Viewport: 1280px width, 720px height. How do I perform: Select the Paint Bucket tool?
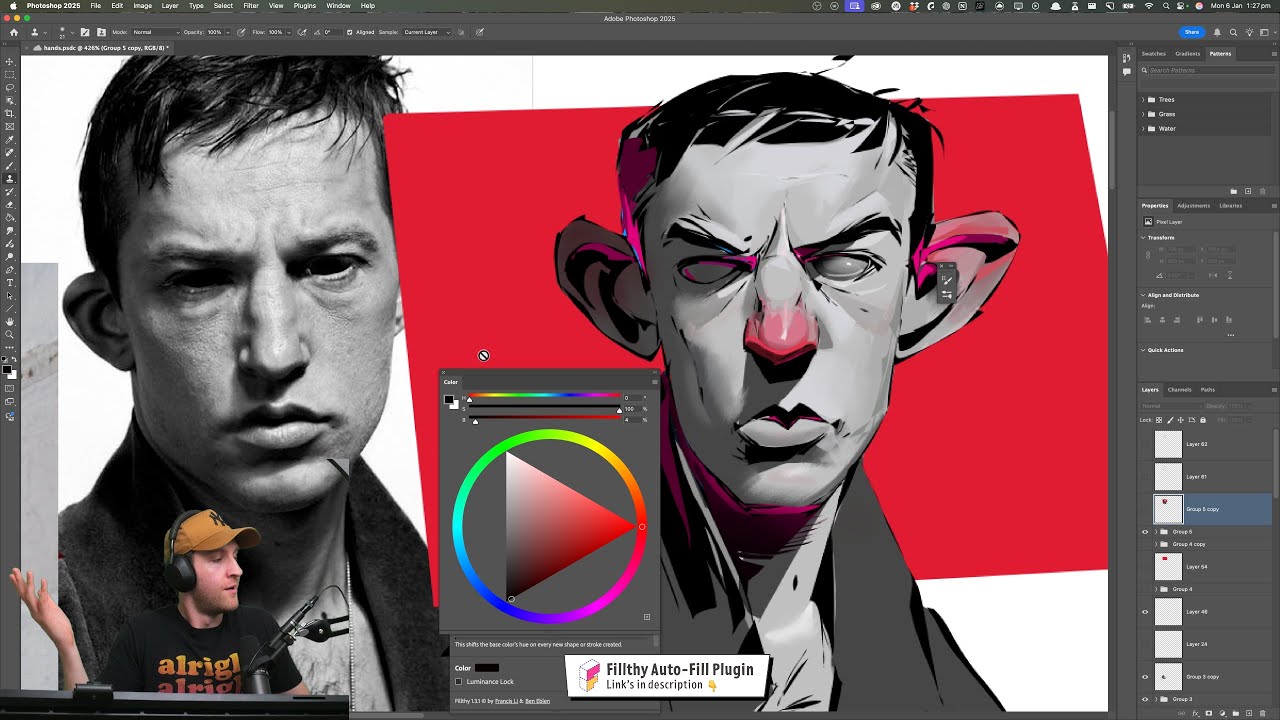(10, 218)
